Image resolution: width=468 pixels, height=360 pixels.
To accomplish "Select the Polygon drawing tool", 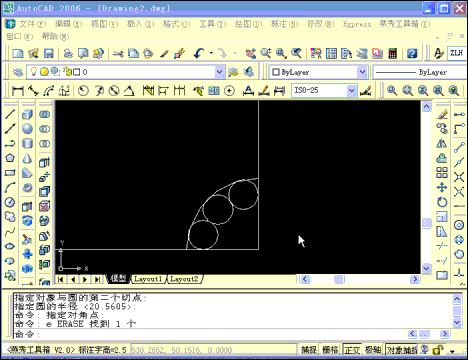I will pyautogui.click(x=10, y=158).
